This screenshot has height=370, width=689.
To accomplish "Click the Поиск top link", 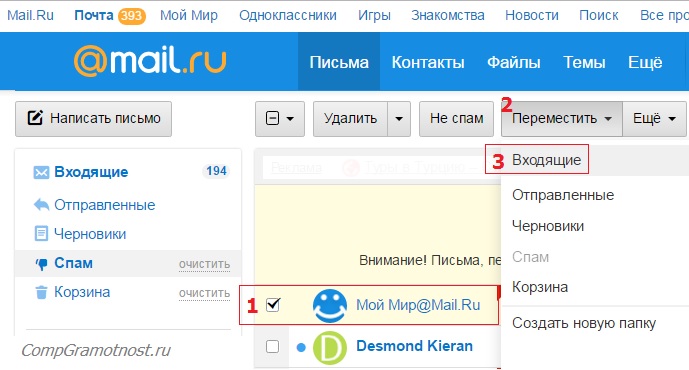I will 598,15.
